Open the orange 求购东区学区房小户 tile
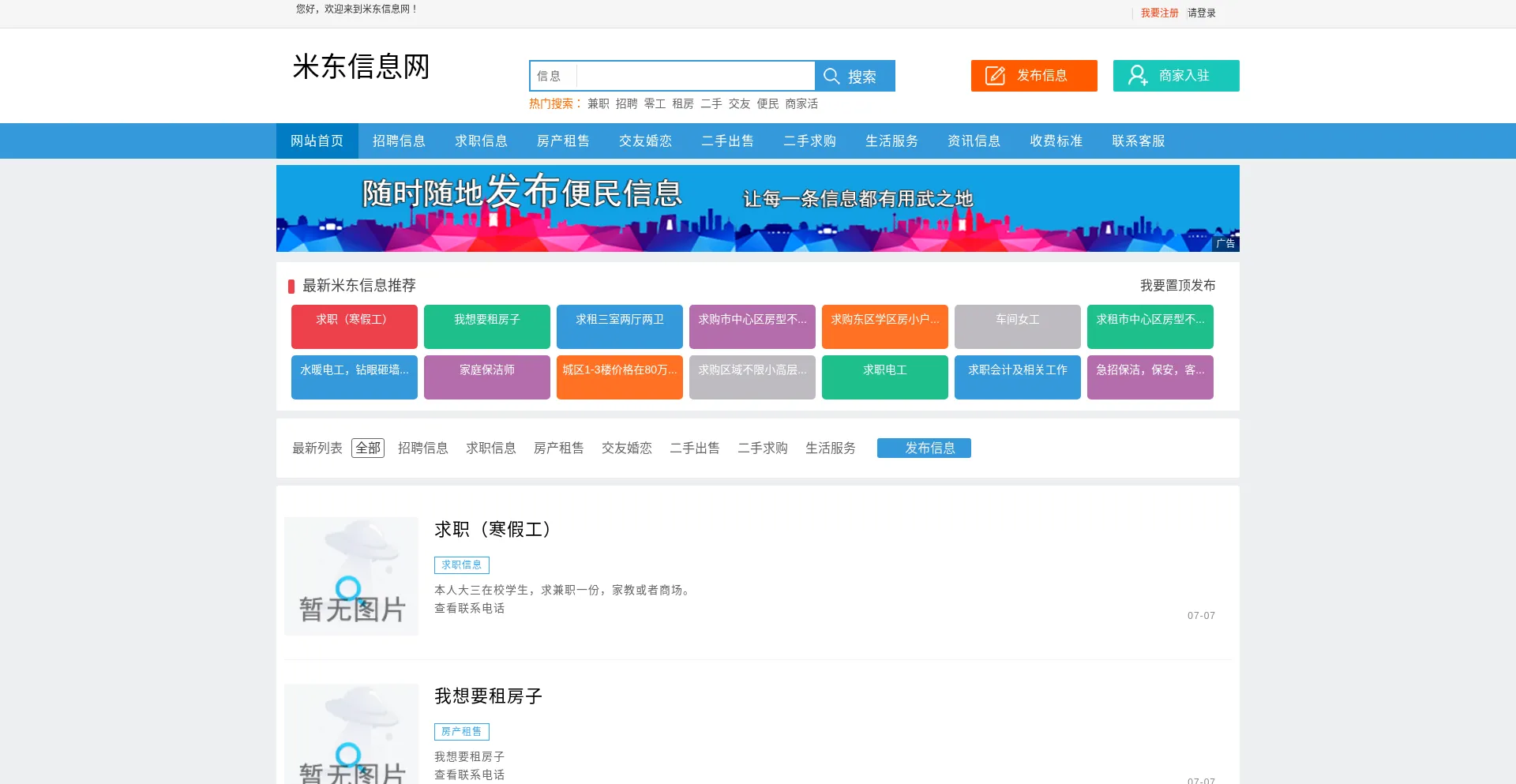Screen dimensions: 1516x784 tap(885, 327)
